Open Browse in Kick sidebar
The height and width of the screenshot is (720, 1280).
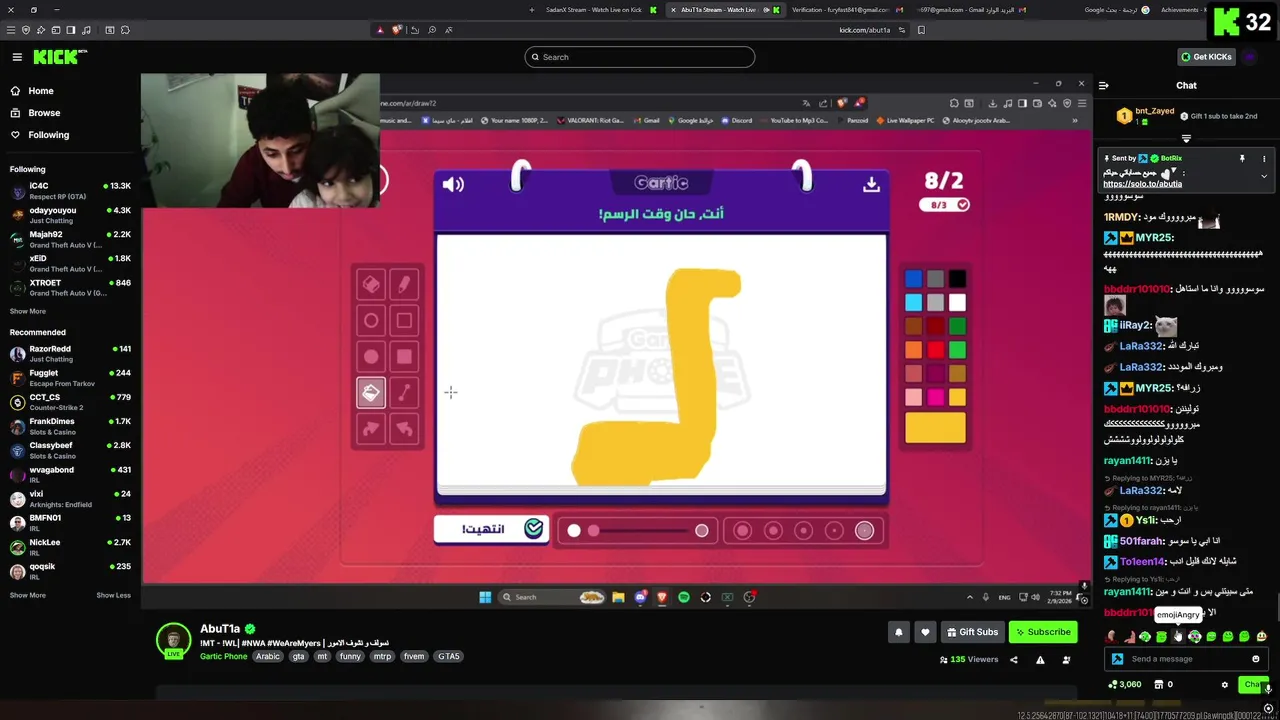coord(44,113)
